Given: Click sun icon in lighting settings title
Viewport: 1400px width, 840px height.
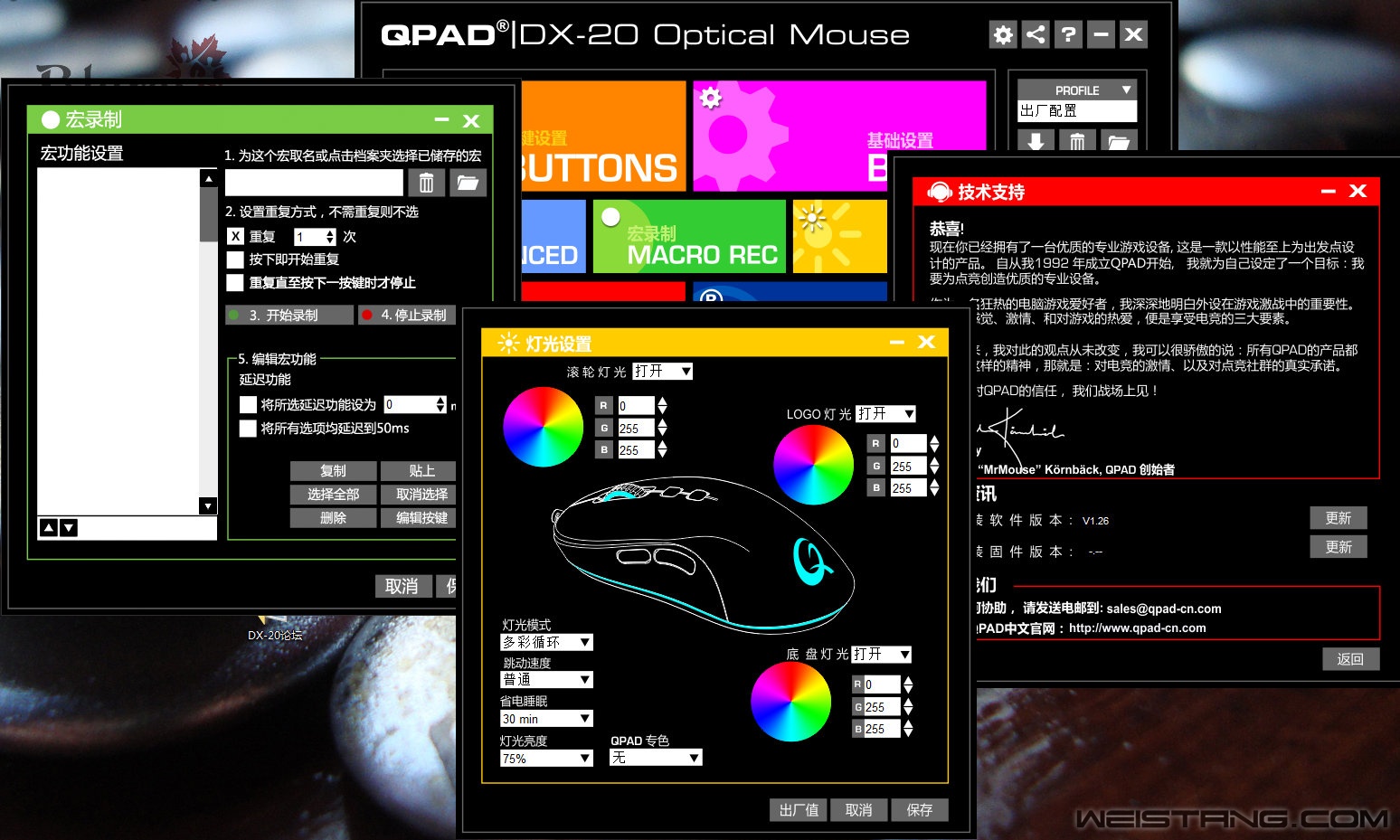Looking at the screenshot, I should click(509, 344).
